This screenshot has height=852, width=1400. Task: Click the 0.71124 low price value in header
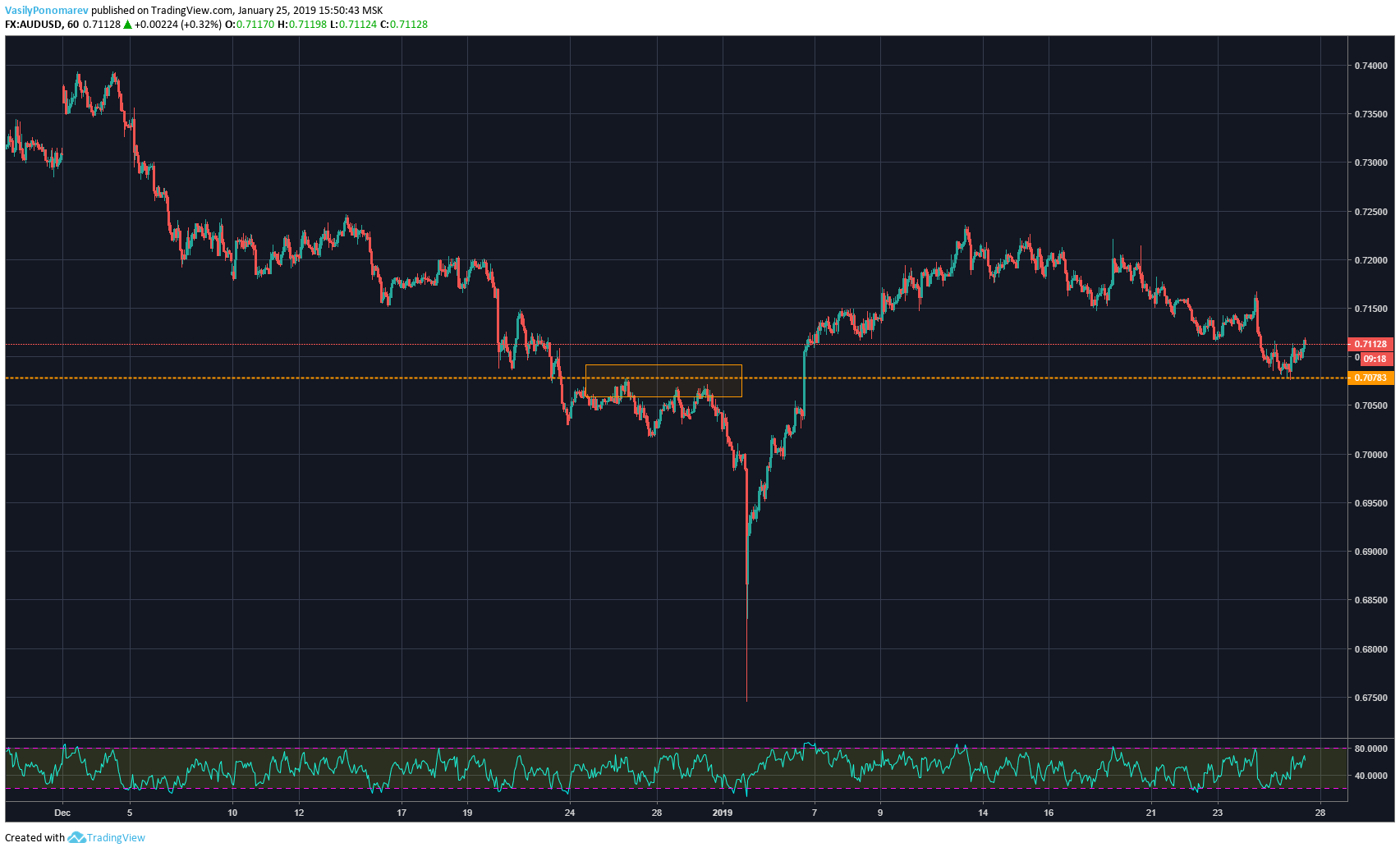coord(358,25)
